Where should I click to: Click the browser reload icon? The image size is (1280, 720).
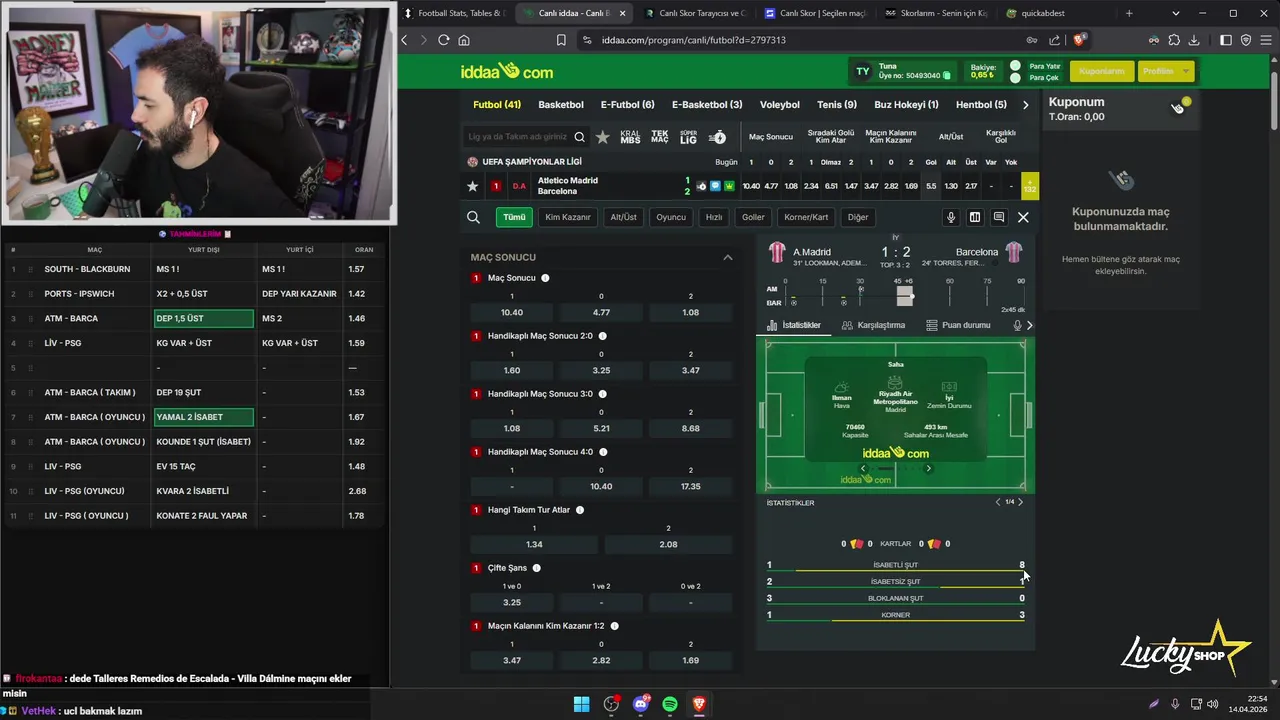(443, 40)
